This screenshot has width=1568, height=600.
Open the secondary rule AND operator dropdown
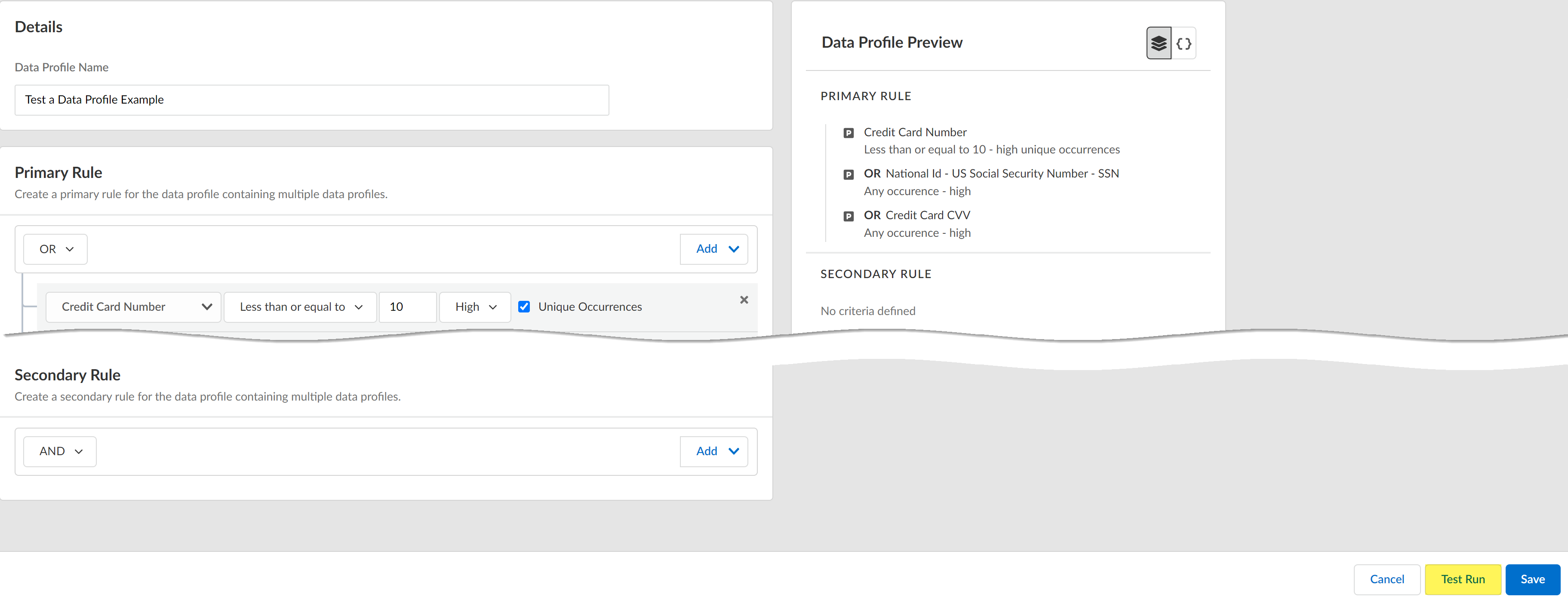pyautogui.click(x=60, y=451)
